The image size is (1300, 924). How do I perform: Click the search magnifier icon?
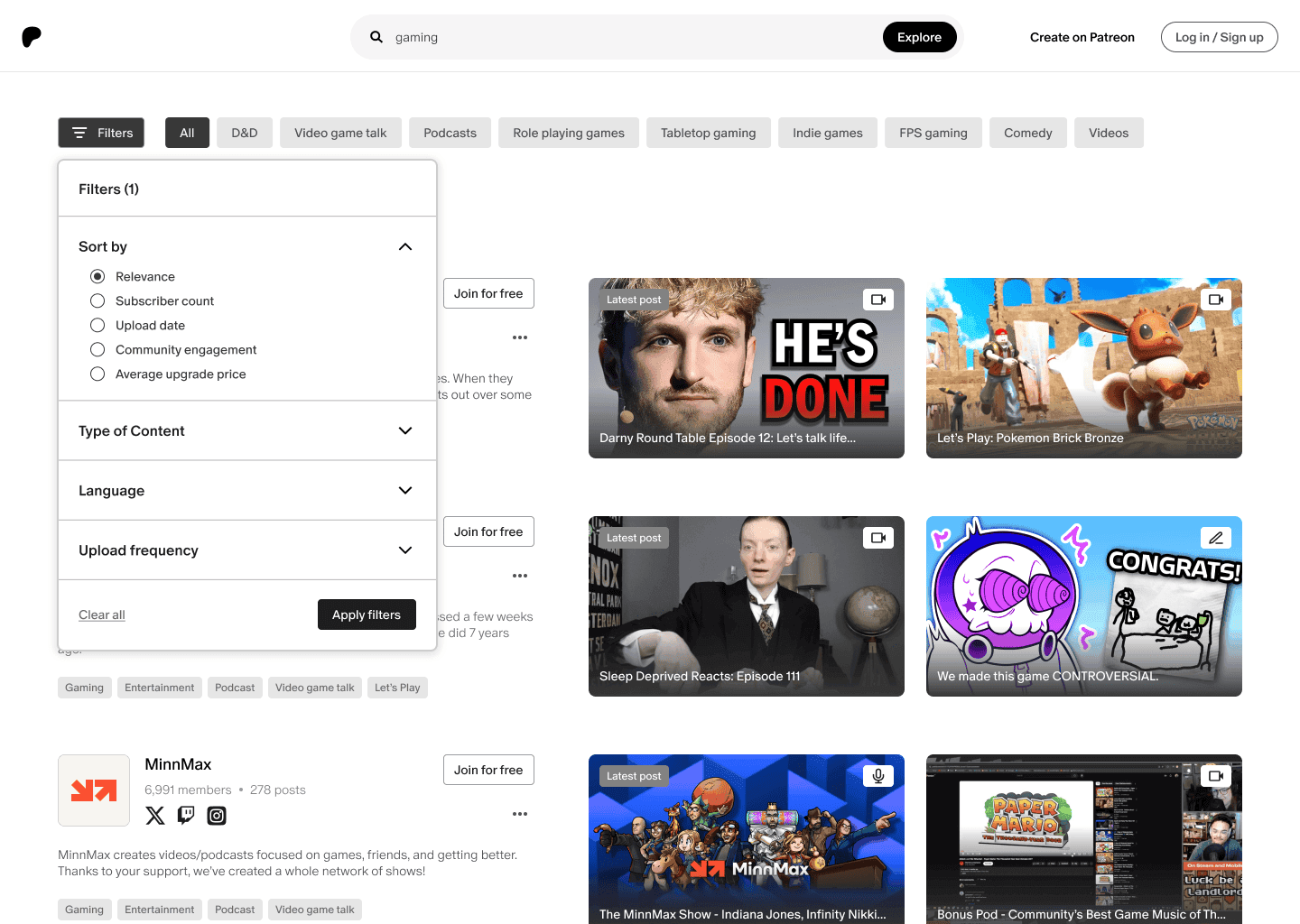[x=376, y=37]
